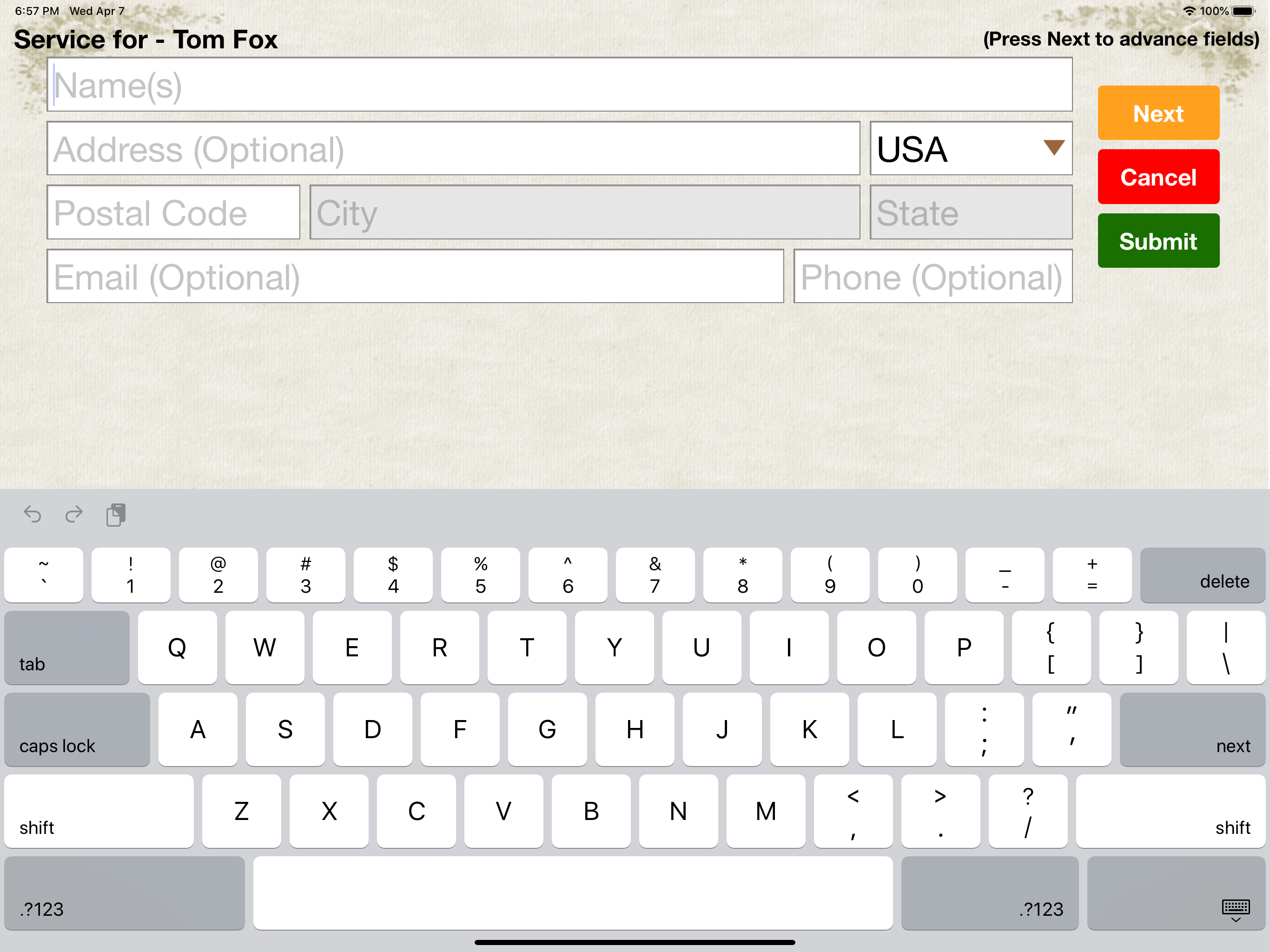The image size is (1270, 952).
Task: Tap the 5 / percent key
Action: 481,575
